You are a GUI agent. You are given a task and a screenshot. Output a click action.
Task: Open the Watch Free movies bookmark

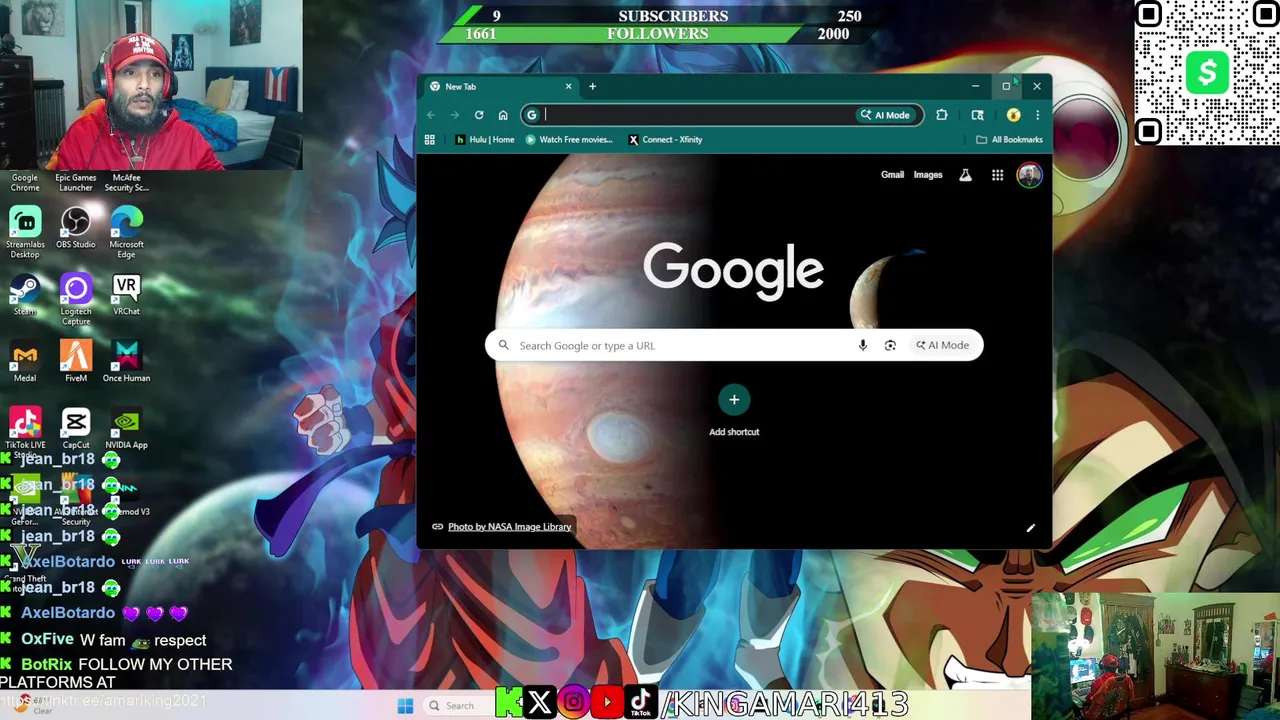click(x=569, y=140)
